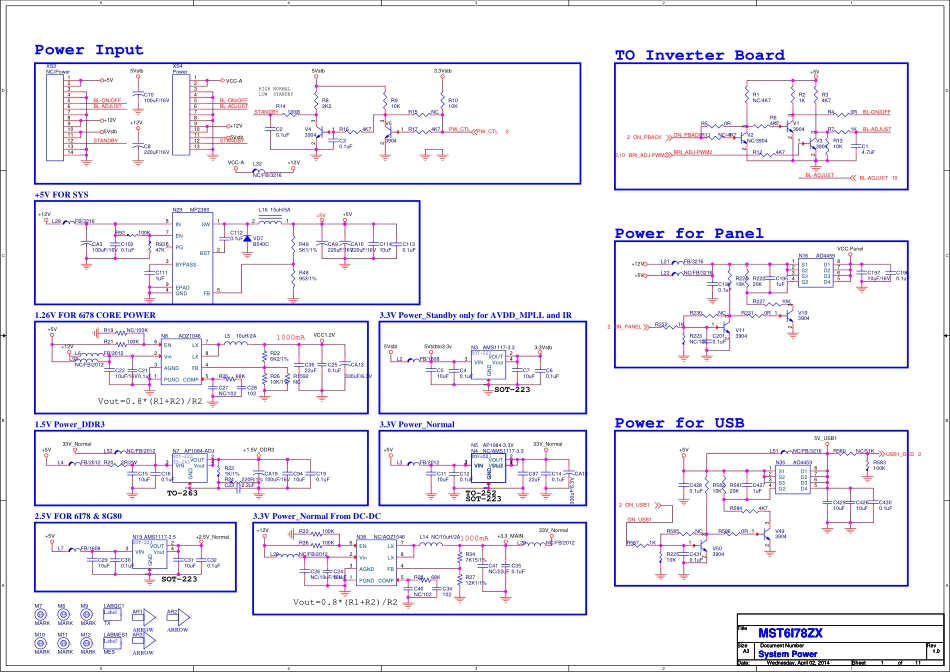The height and width of the screenshot is (672, 950).
Task: Click the MST6I78ZX title block text
Action: (790, 633)
